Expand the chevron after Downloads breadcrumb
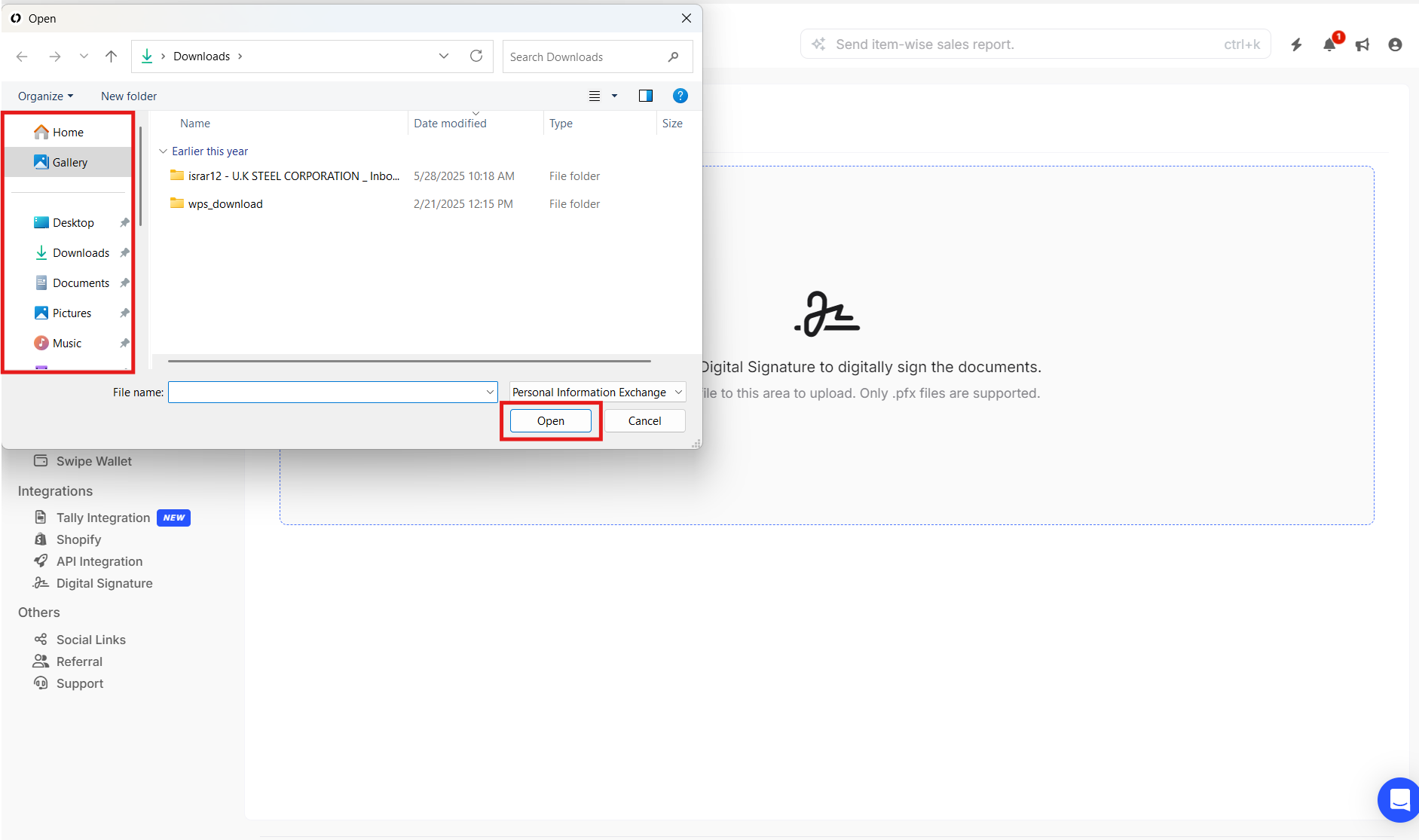The height and width of the screenshot is (840, 1419). click(x=240, y=57)
